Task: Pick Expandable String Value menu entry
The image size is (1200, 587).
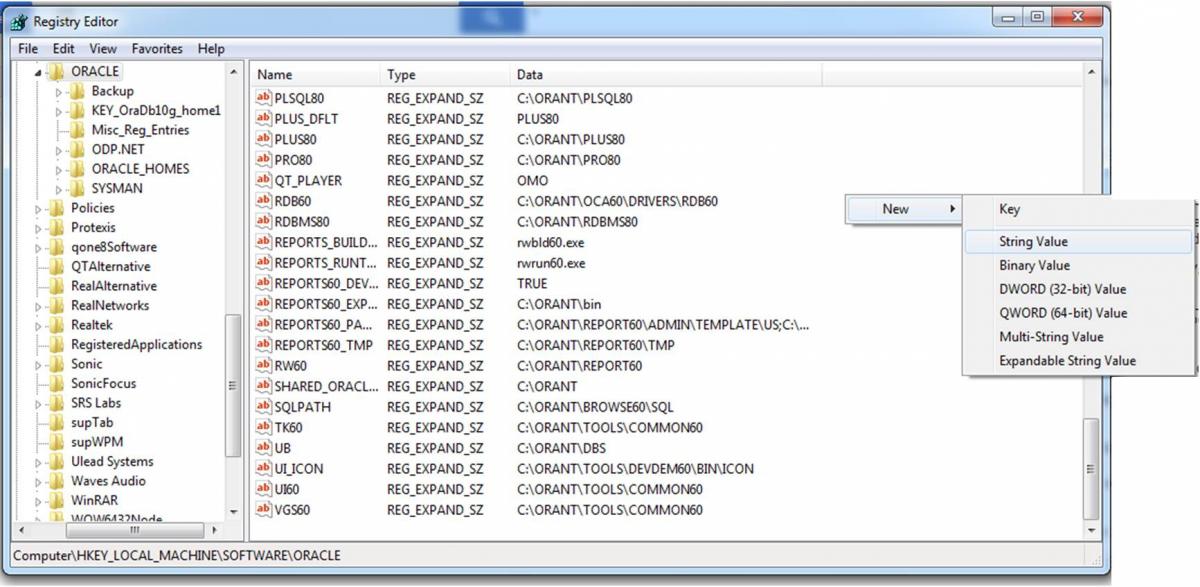Action: 1067,361
